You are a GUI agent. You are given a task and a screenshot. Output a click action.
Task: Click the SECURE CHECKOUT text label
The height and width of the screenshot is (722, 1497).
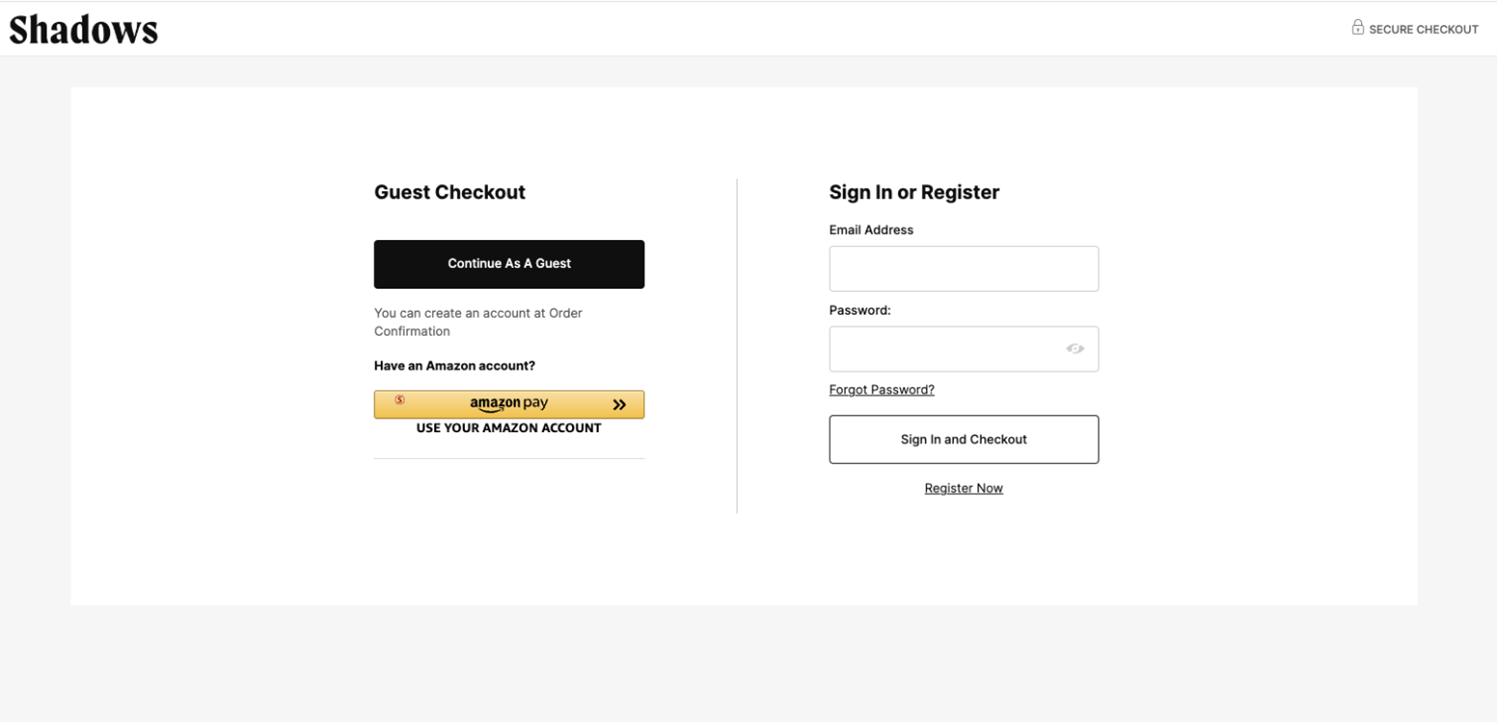(x=1424, y=30)
